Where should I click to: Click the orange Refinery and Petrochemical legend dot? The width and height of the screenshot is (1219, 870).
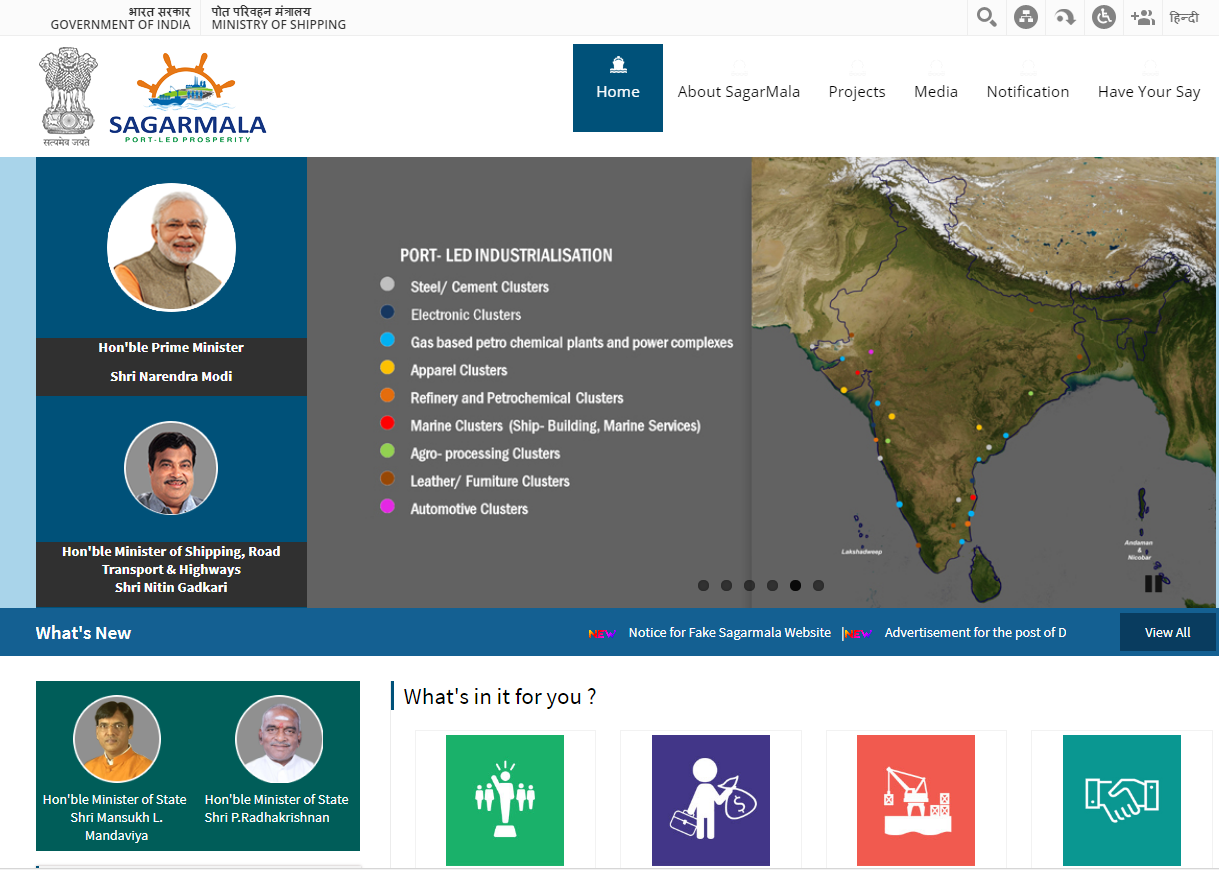pos(387,396)
